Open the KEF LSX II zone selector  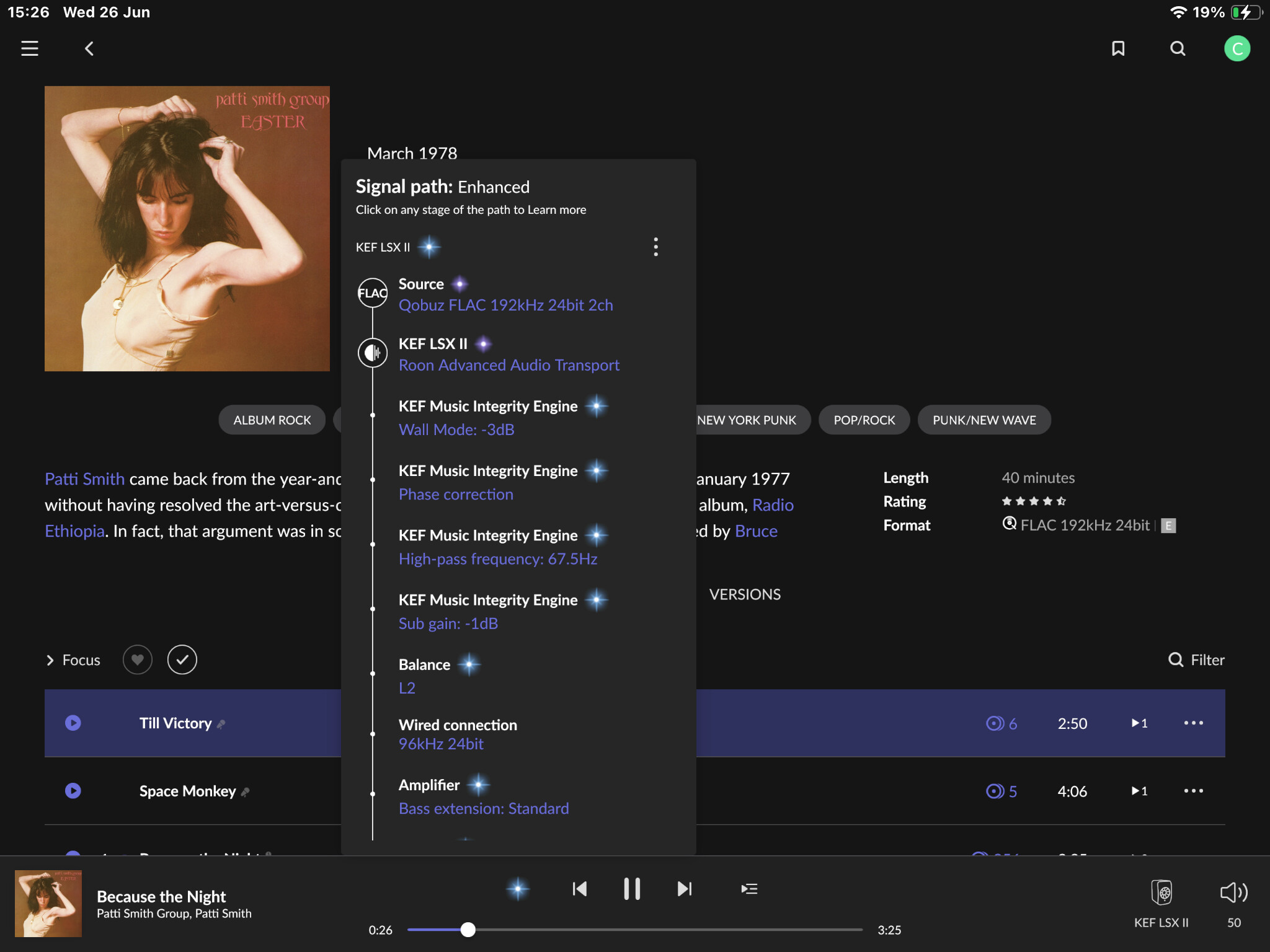click(x=1161, y=903)
